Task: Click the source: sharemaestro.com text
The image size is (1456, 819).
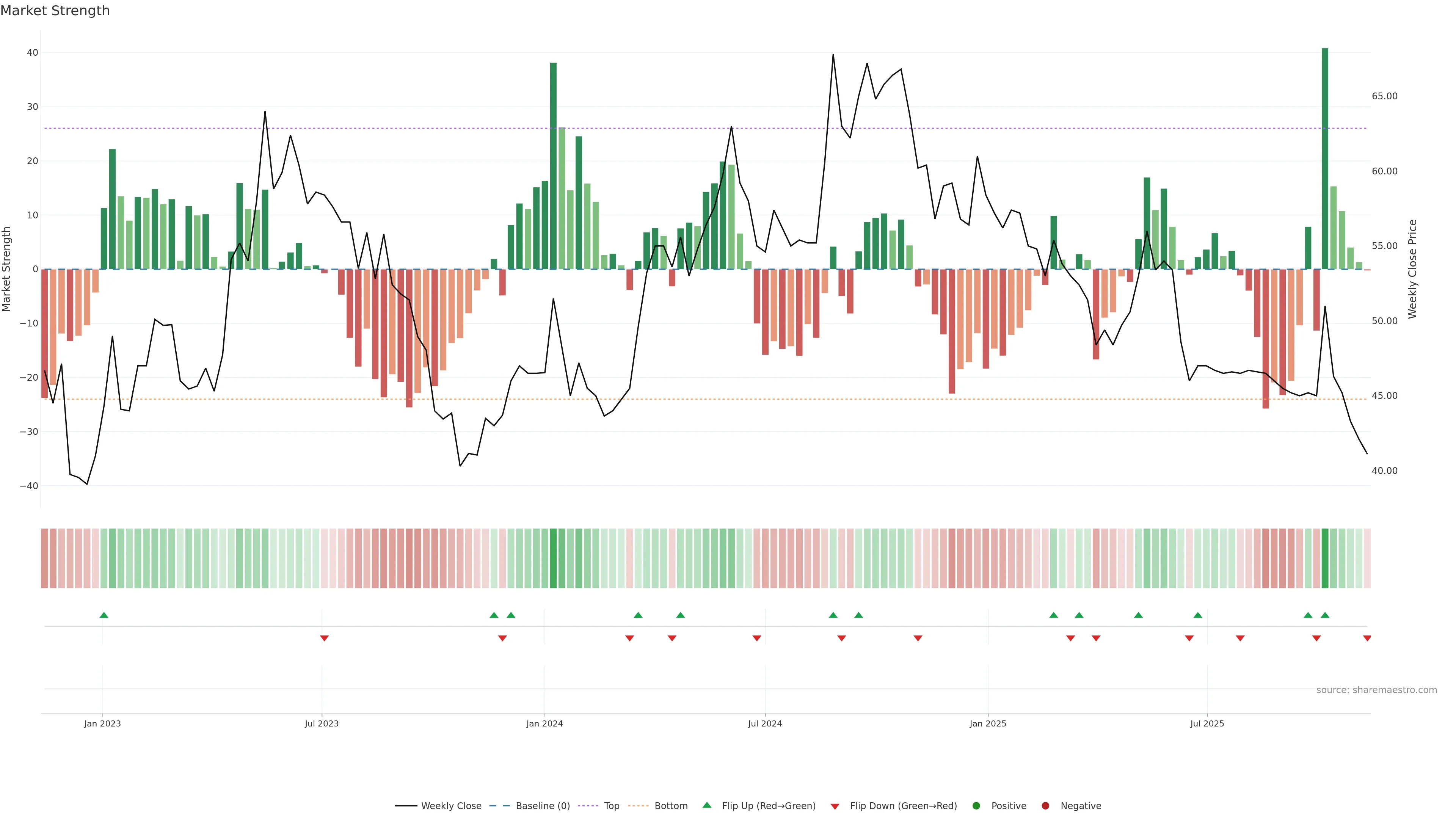Action: 1376,690
